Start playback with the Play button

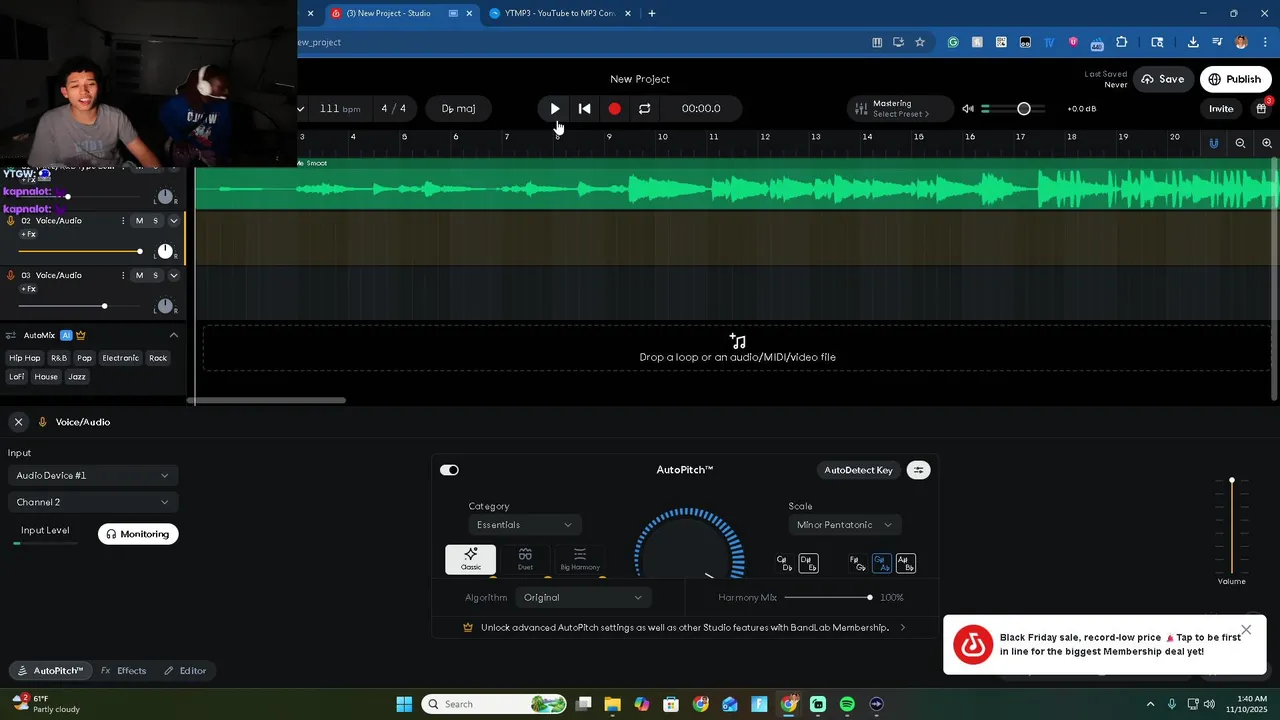point(554,109)
